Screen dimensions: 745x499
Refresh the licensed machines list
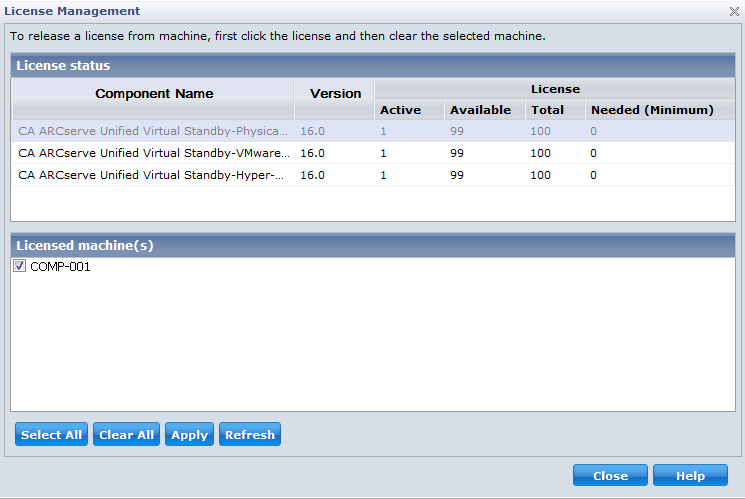point(250,435)
